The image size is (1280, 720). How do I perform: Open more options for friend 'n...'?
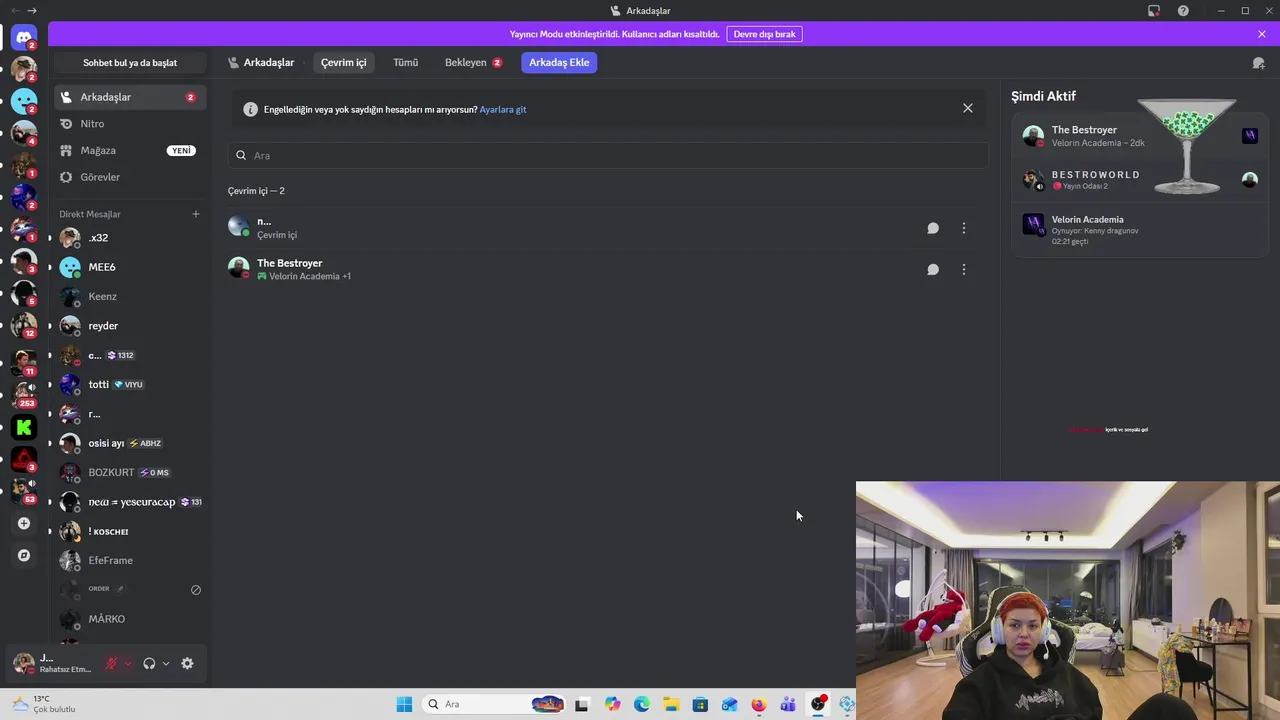pos(964,228)
